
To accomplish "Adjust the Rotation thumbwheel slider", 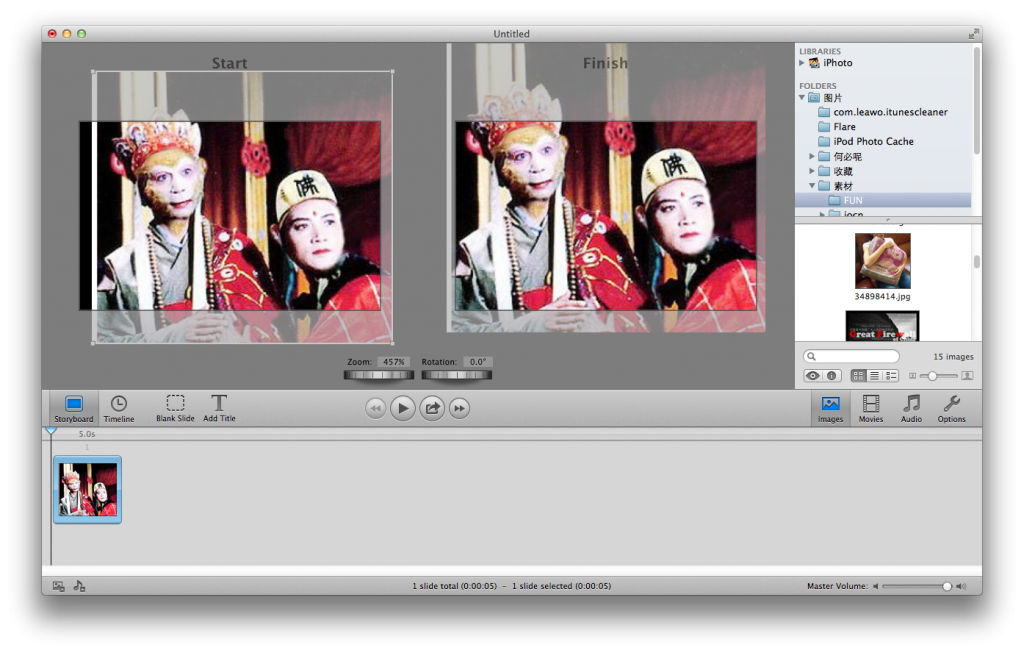I will (x=456, y=375).
